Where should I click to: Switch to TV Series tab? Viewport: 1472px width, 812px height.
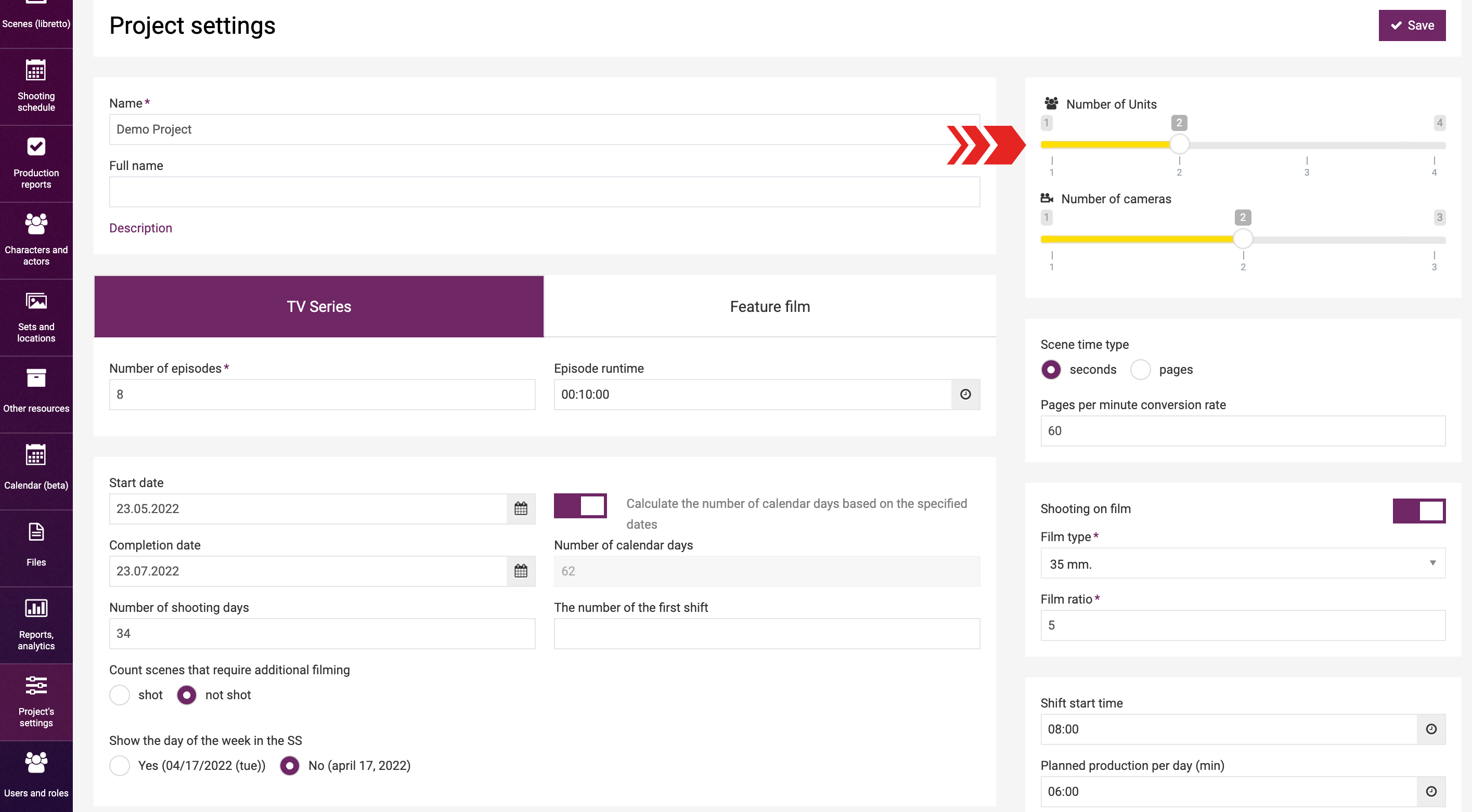click(x=319, y=307)
